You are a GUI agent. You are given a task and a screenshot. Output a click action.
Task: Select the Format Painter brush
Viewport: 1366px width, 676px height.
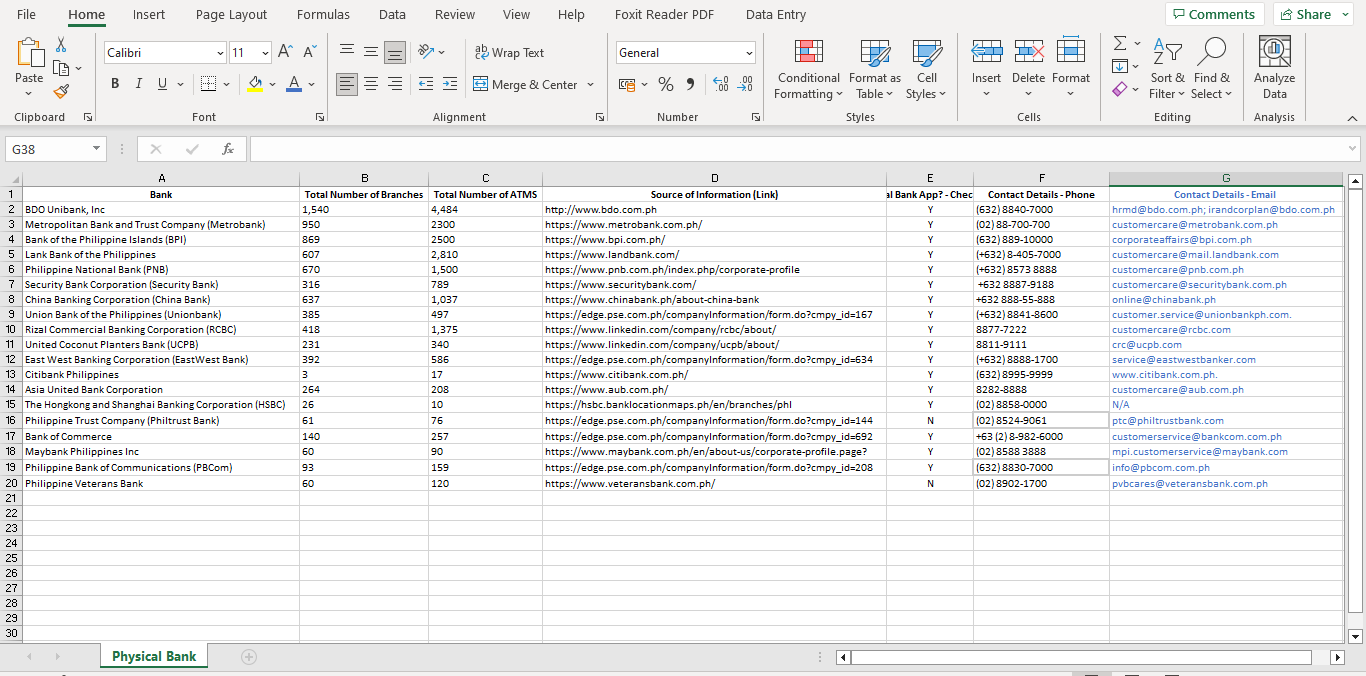point(61,91)
